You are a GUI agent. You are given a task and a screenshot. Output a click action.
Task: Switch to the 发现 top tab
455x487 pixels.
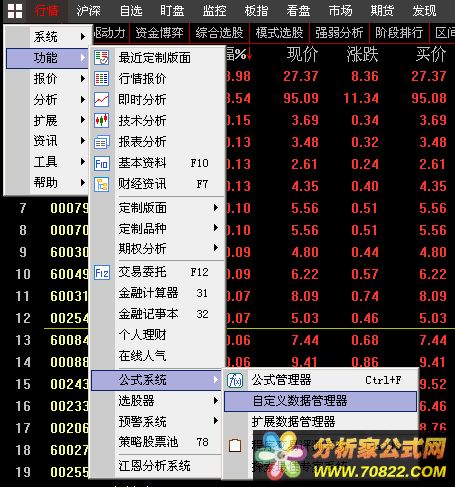pos(424,11)
